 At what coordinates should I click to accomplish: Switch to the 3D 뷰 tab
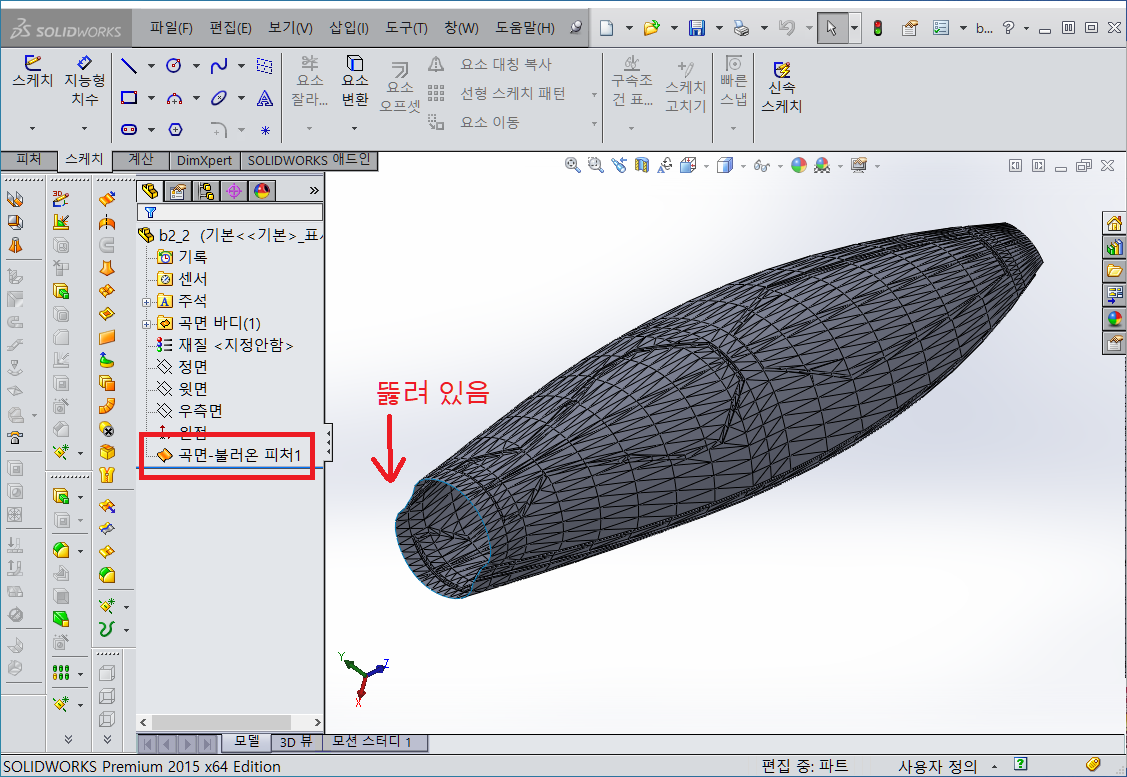click(x=296, y=742)
